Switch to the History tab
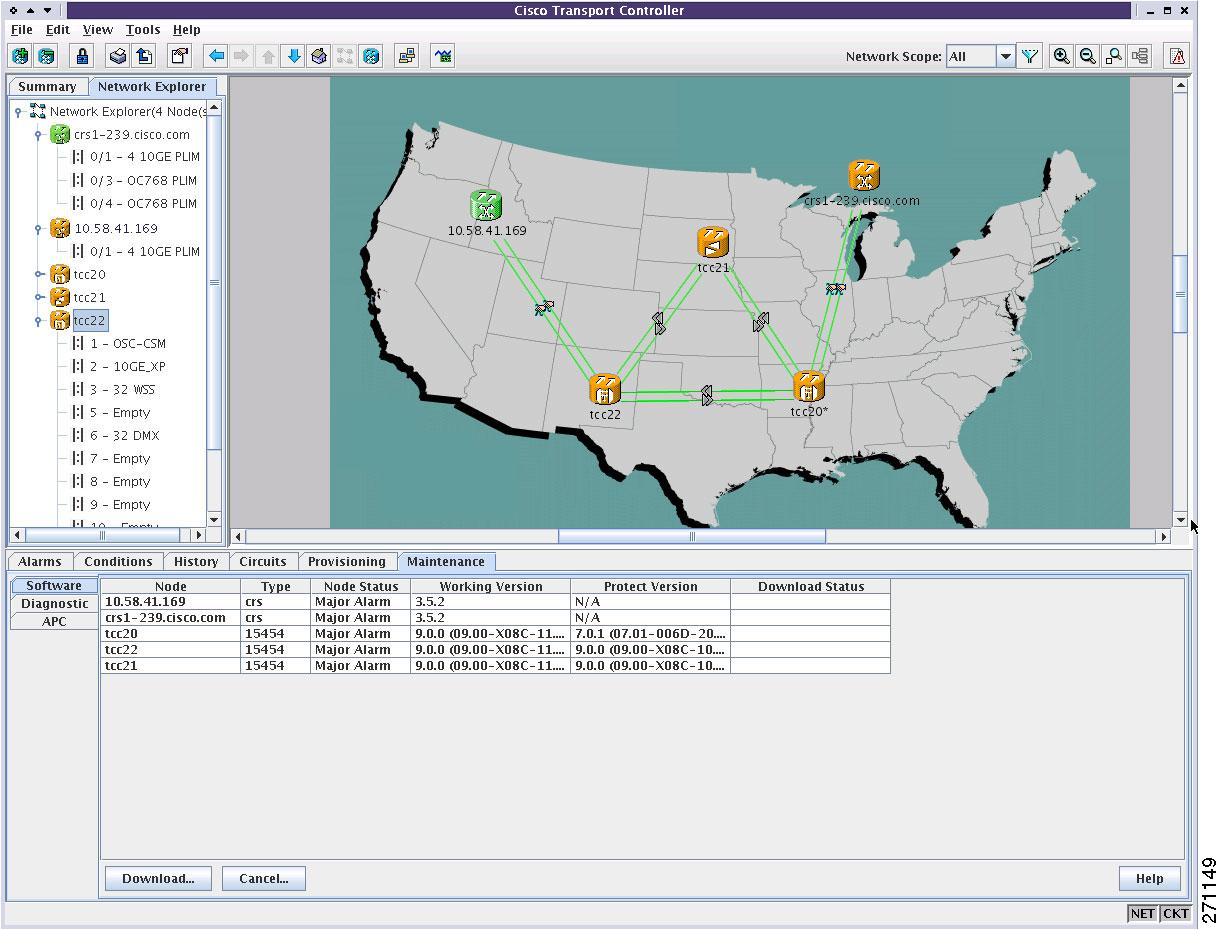The width and height of the screenshot is (1222, 929). click(196, 562)
